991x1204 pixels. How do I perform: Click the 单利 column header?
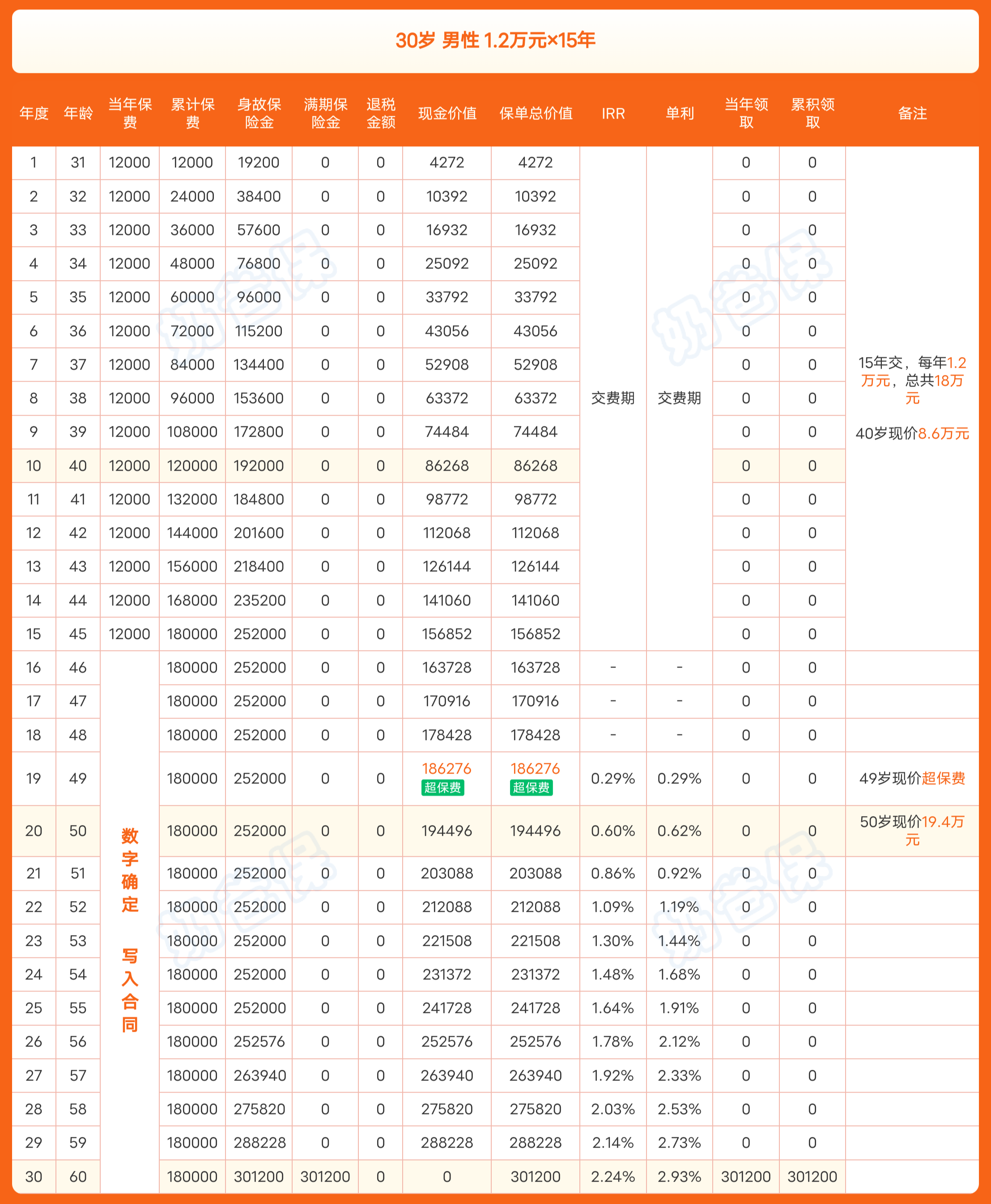[678, 114]
